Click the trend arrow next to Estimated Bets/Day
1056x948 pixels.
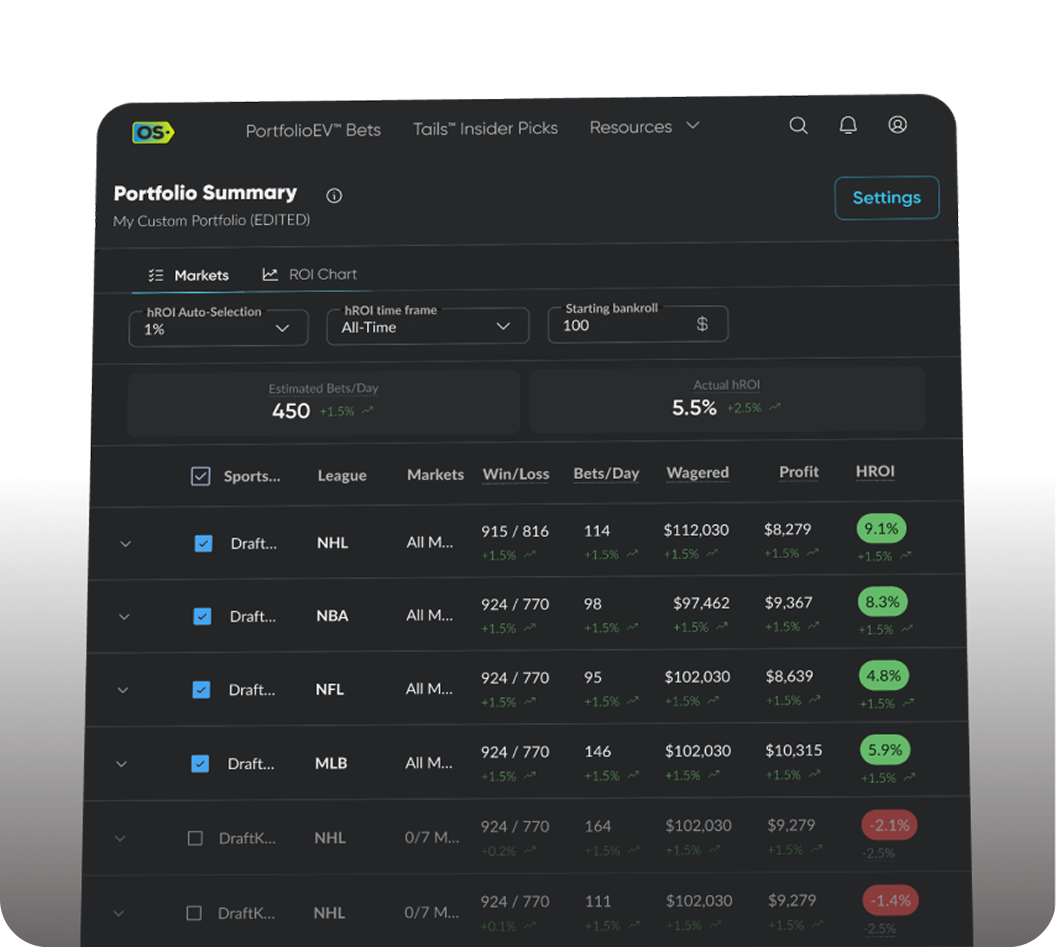tap(368, 411)
